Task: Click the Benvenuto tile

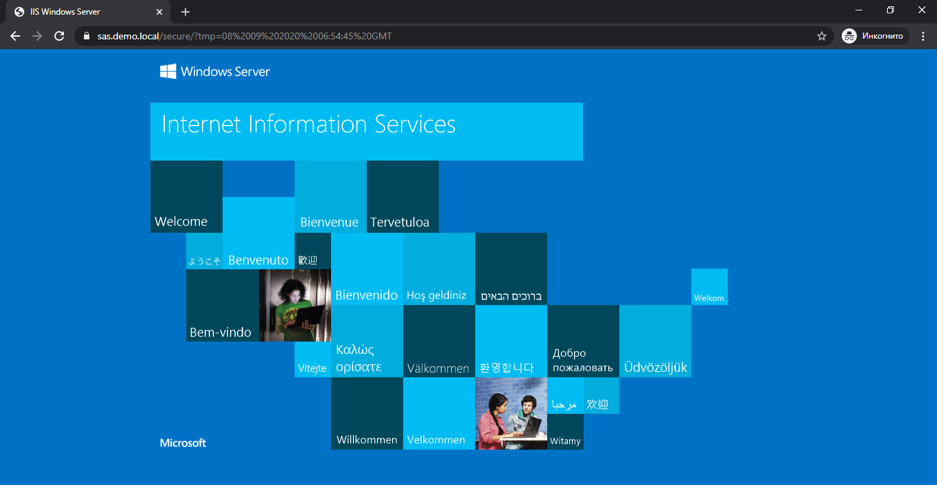Action: click(x=258, y=233)
